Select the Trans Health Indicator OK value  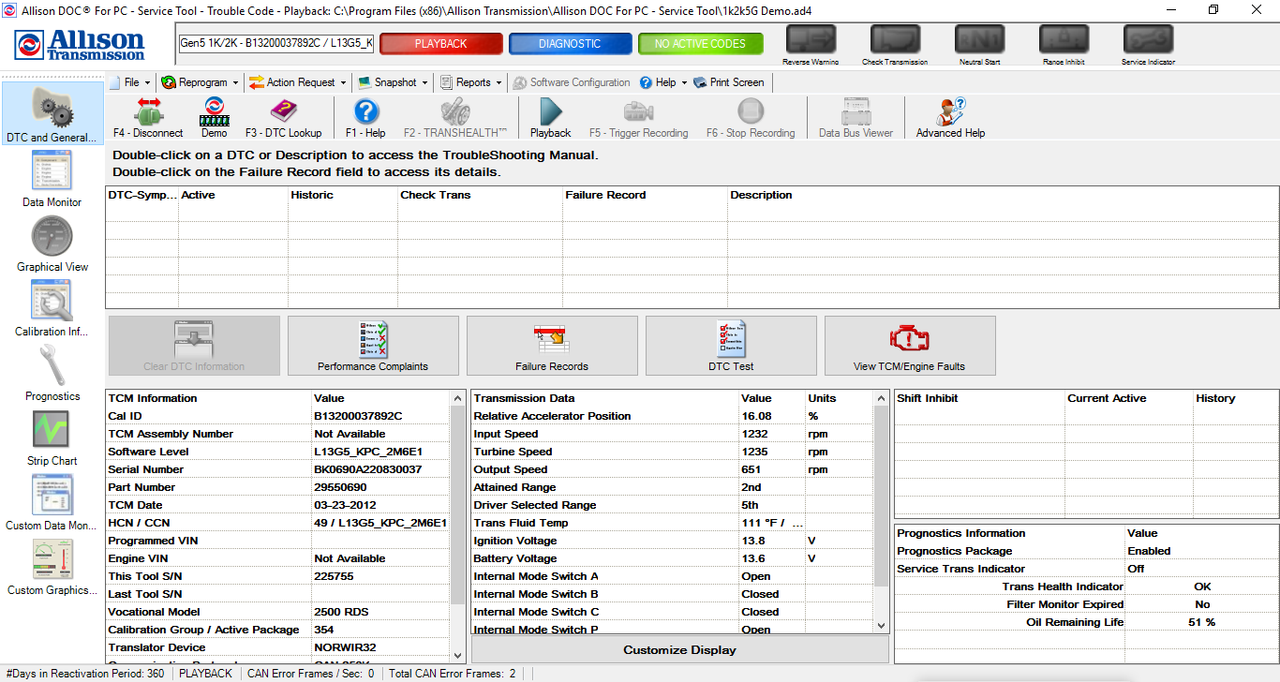[1202, 587]
